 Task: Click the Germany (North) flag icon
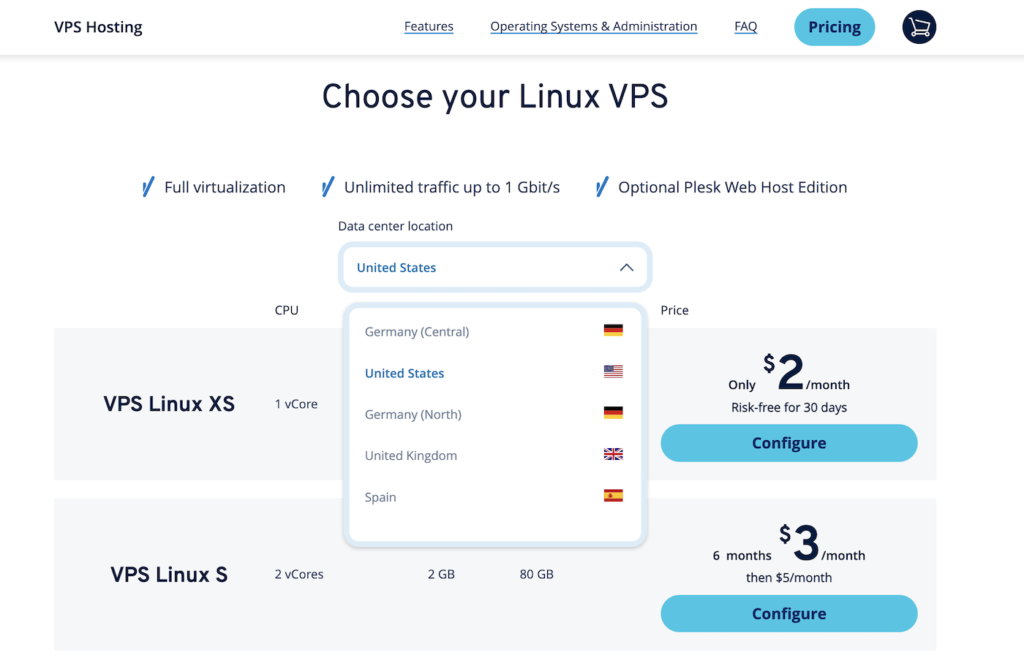point(613,413)
